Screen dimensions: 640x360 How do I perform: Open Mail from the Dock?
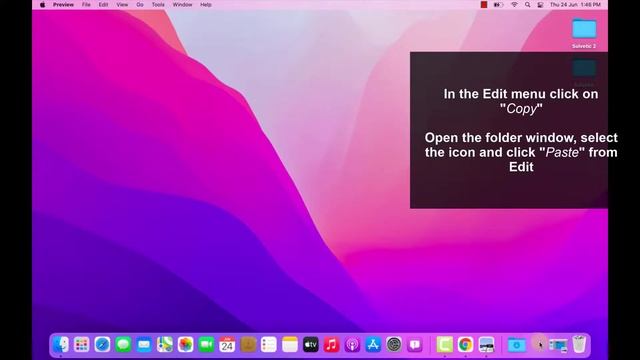click(x=144, y=344)
